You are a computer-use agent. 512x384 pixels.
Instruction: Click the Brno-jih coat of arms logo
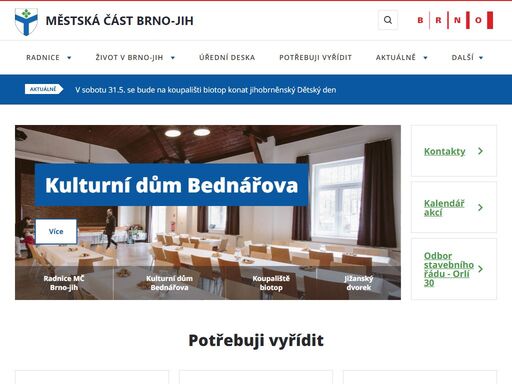pyautogui.click(x=26, y=22)
